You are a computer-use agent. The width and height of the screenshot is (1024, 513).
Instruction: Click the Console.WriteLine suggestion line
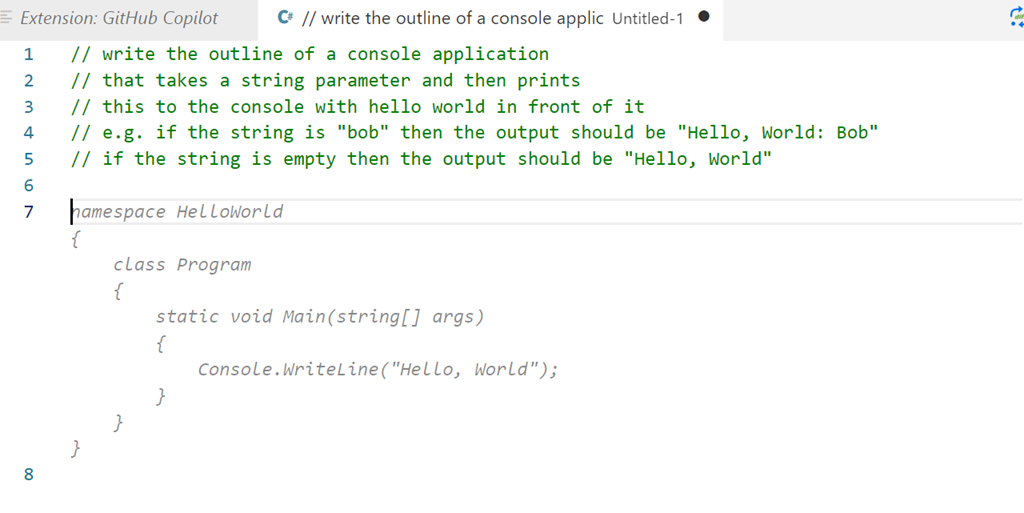tap(377, 370)
